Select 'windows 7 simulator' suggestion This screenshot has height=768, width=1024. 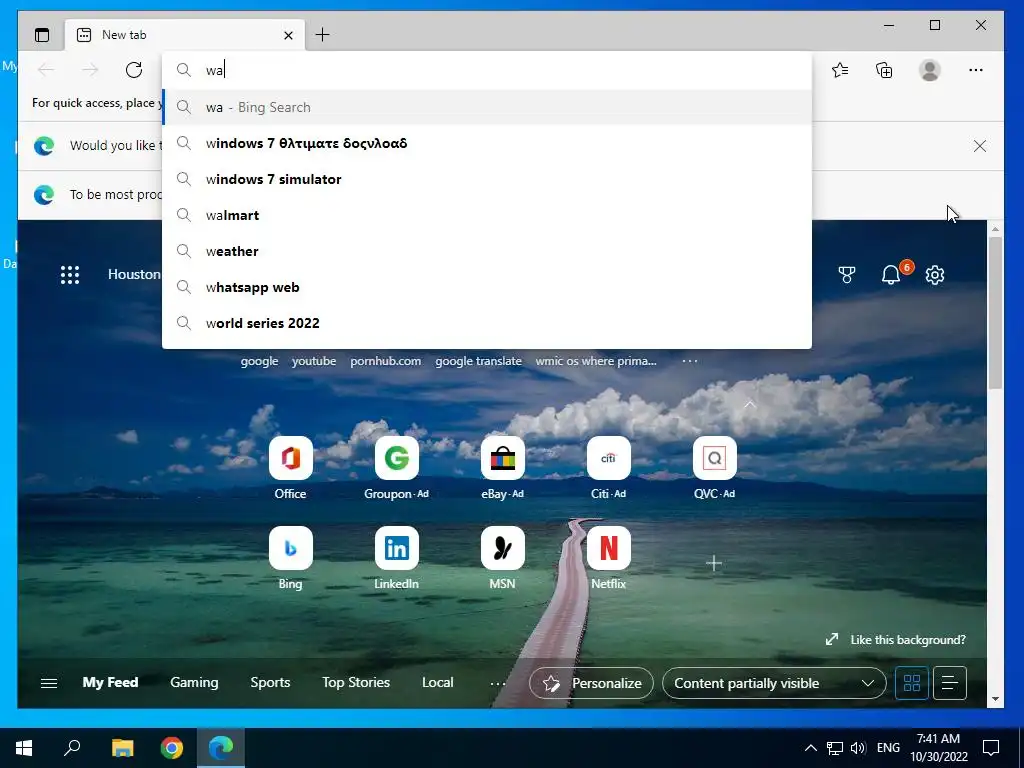[x=487, y=179]
